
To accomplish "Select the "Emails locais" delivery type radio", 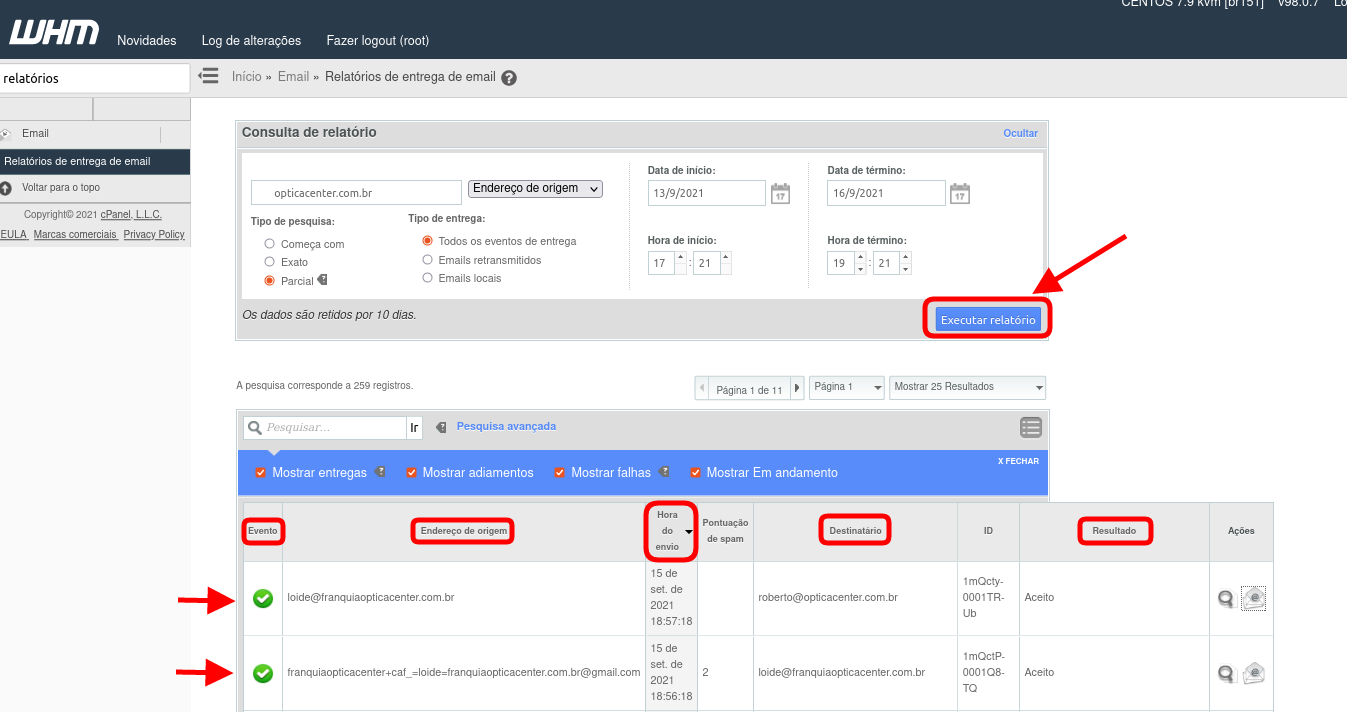I will 428,278.
